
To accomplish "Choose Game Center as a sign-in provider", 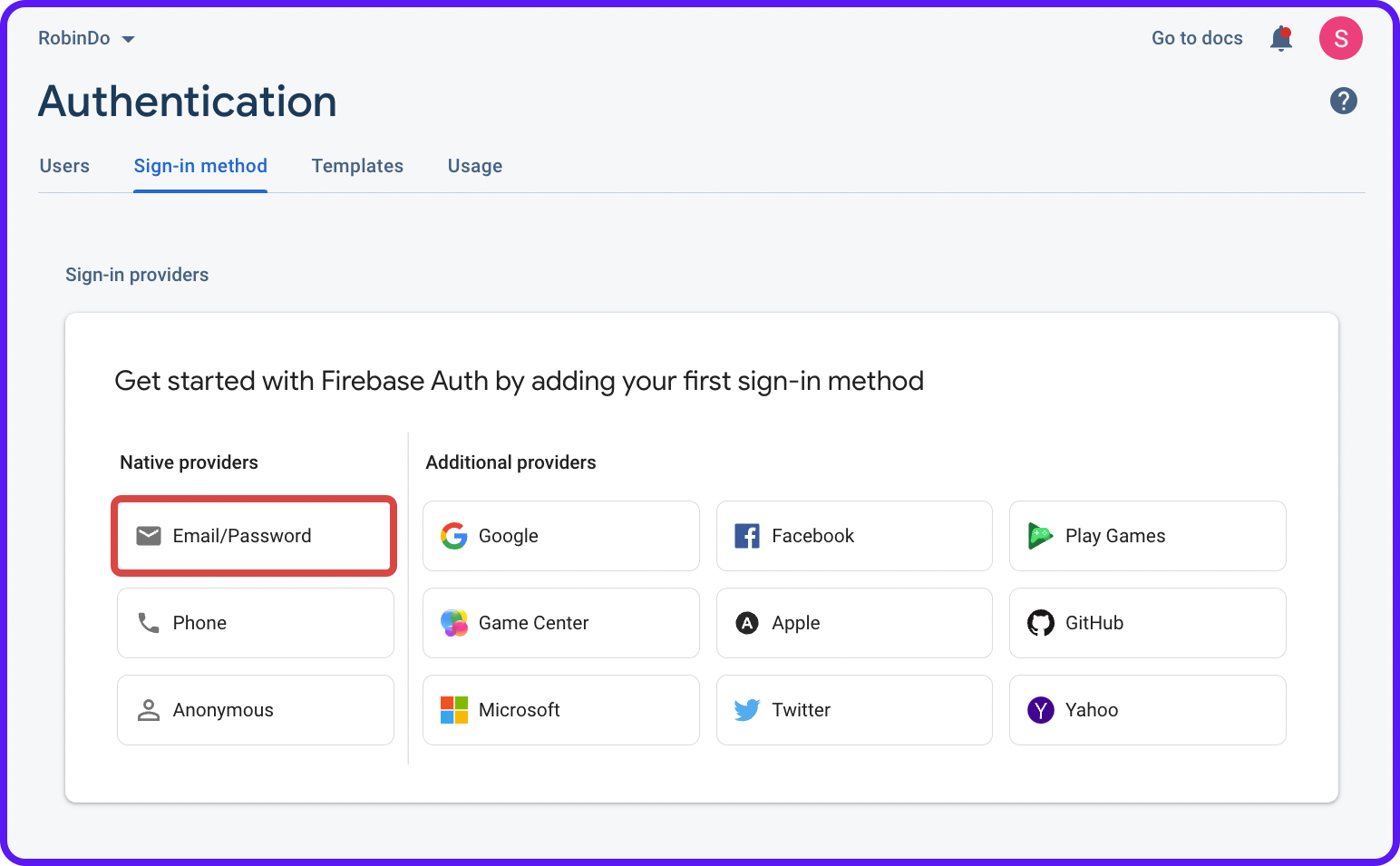I will (x=559, y=623).
